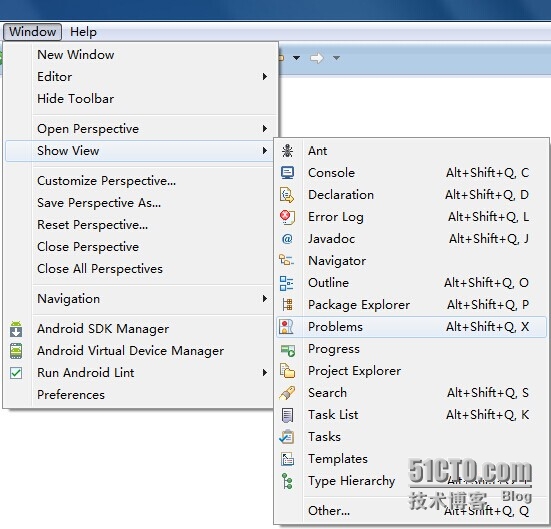Screen dimensions: 551x529
Task: Toggle the Run Android Lint checkmark
Action: pos(16,373)
